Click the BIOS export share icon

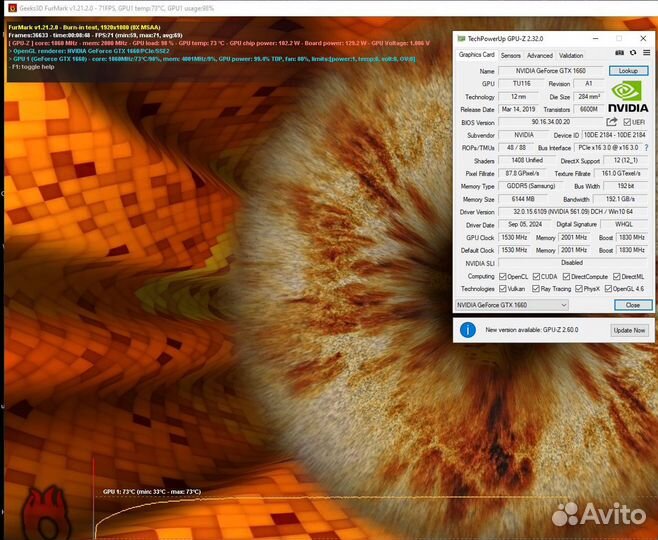click(x=612, y=122)
